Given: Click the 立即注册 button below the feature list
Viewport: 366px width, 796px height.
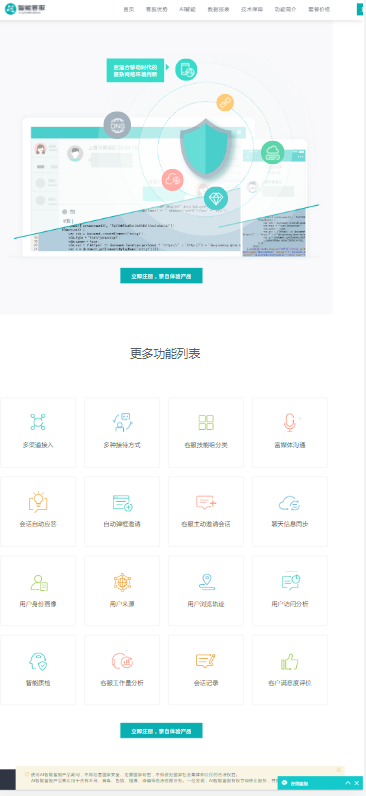Looking at the screenshot, I should (x=161, y=731).
